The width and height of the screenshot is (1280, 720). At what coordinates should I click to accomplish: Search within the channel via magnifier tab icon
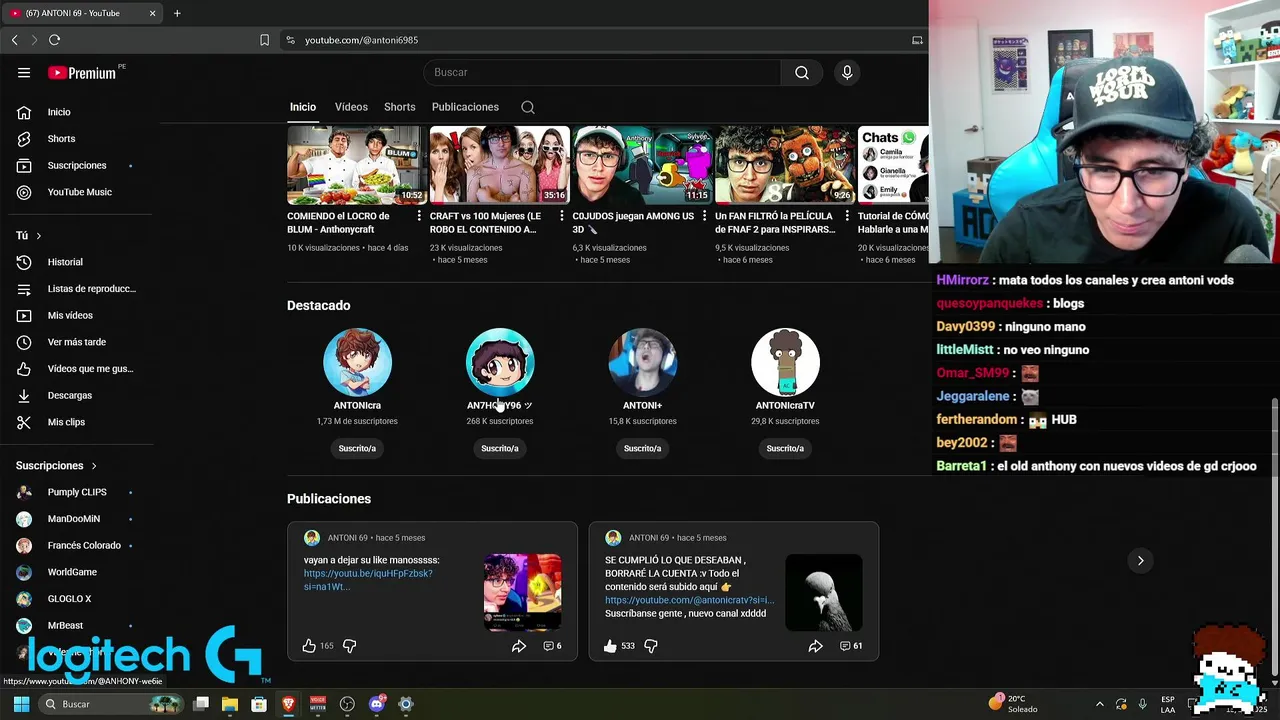(528, 107)
